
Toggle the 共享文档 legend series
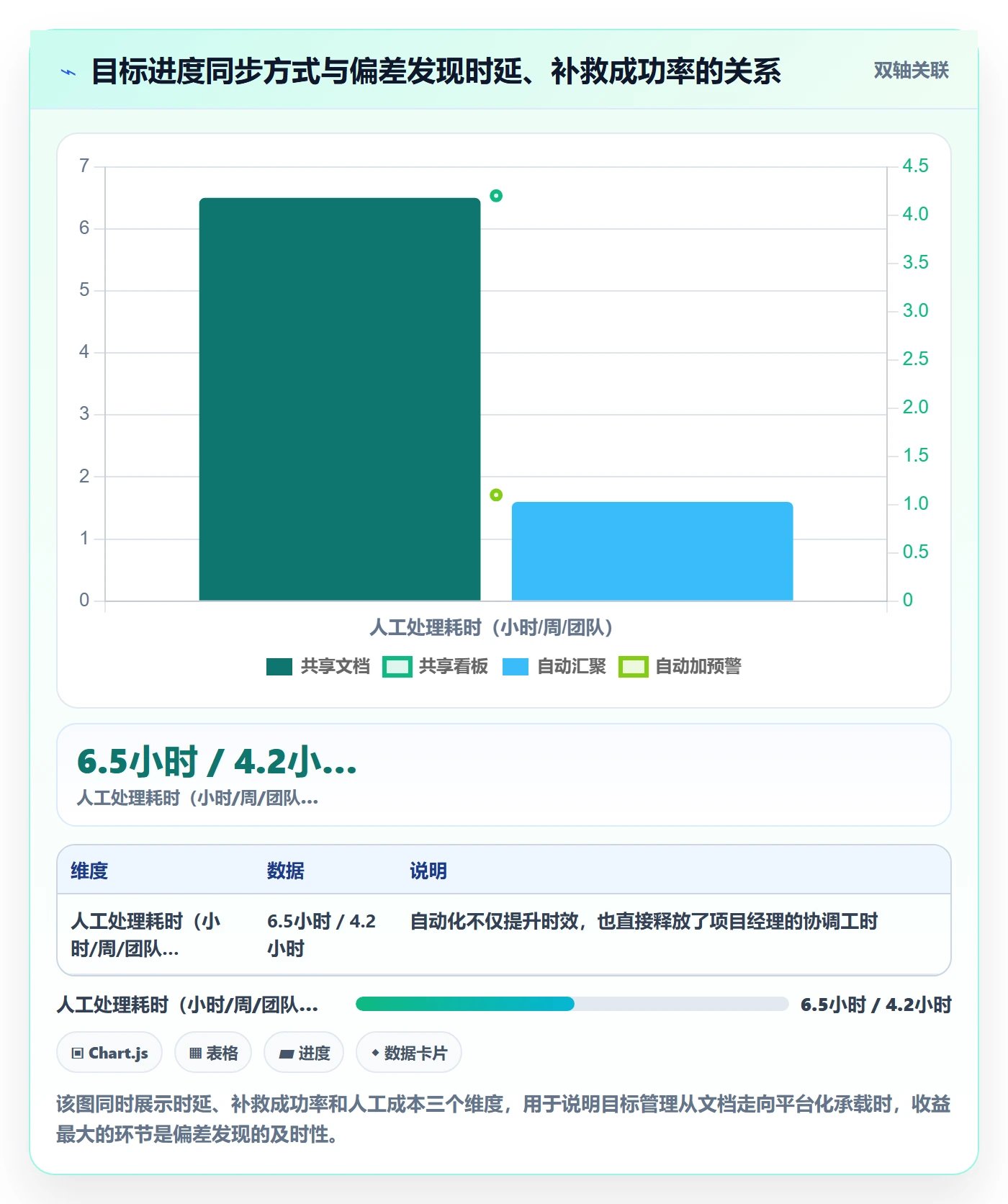318,666
